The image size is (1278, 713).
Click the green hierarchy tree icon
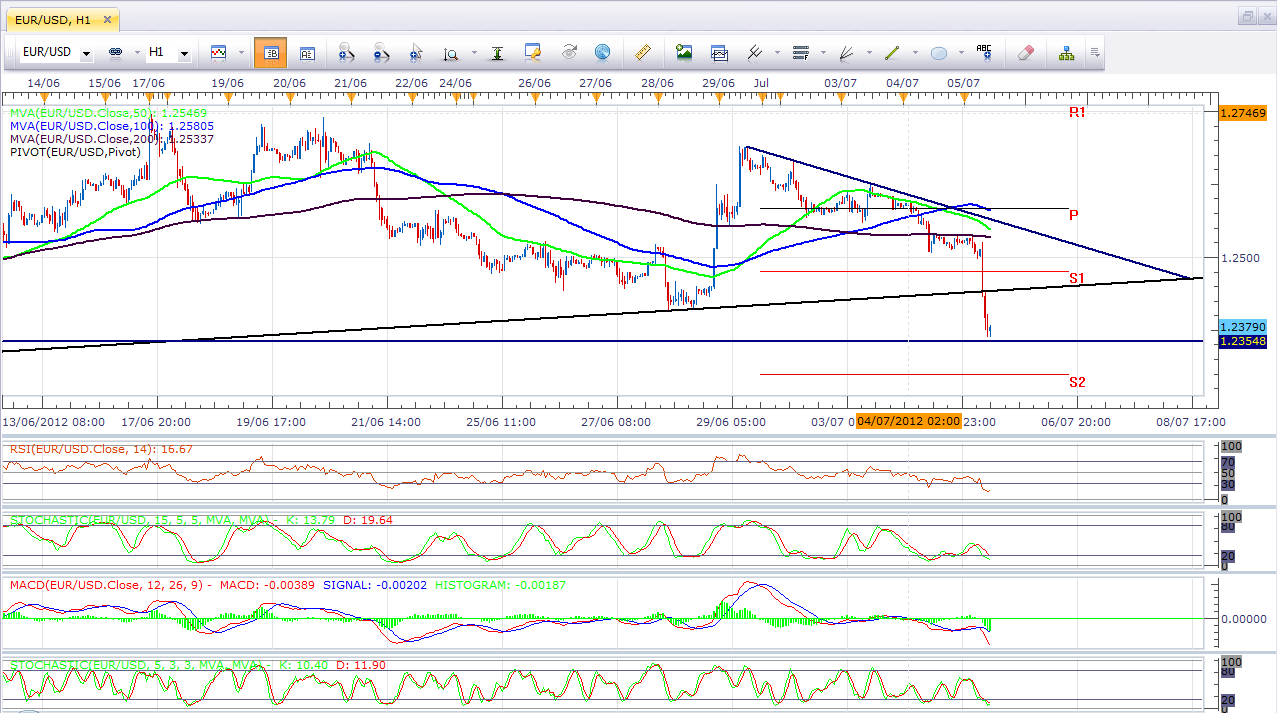click(x=1066, y=52)
